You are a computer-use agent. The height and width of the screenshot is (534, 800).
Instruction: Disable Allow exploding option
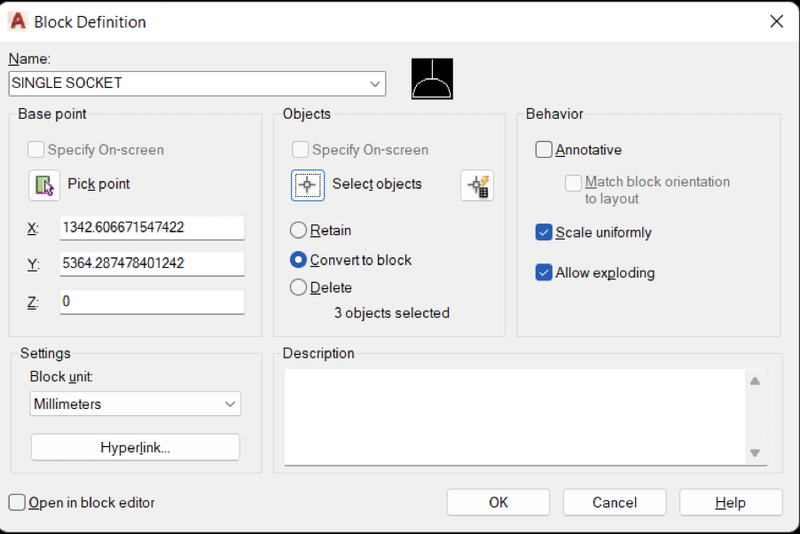click(544, 272)
